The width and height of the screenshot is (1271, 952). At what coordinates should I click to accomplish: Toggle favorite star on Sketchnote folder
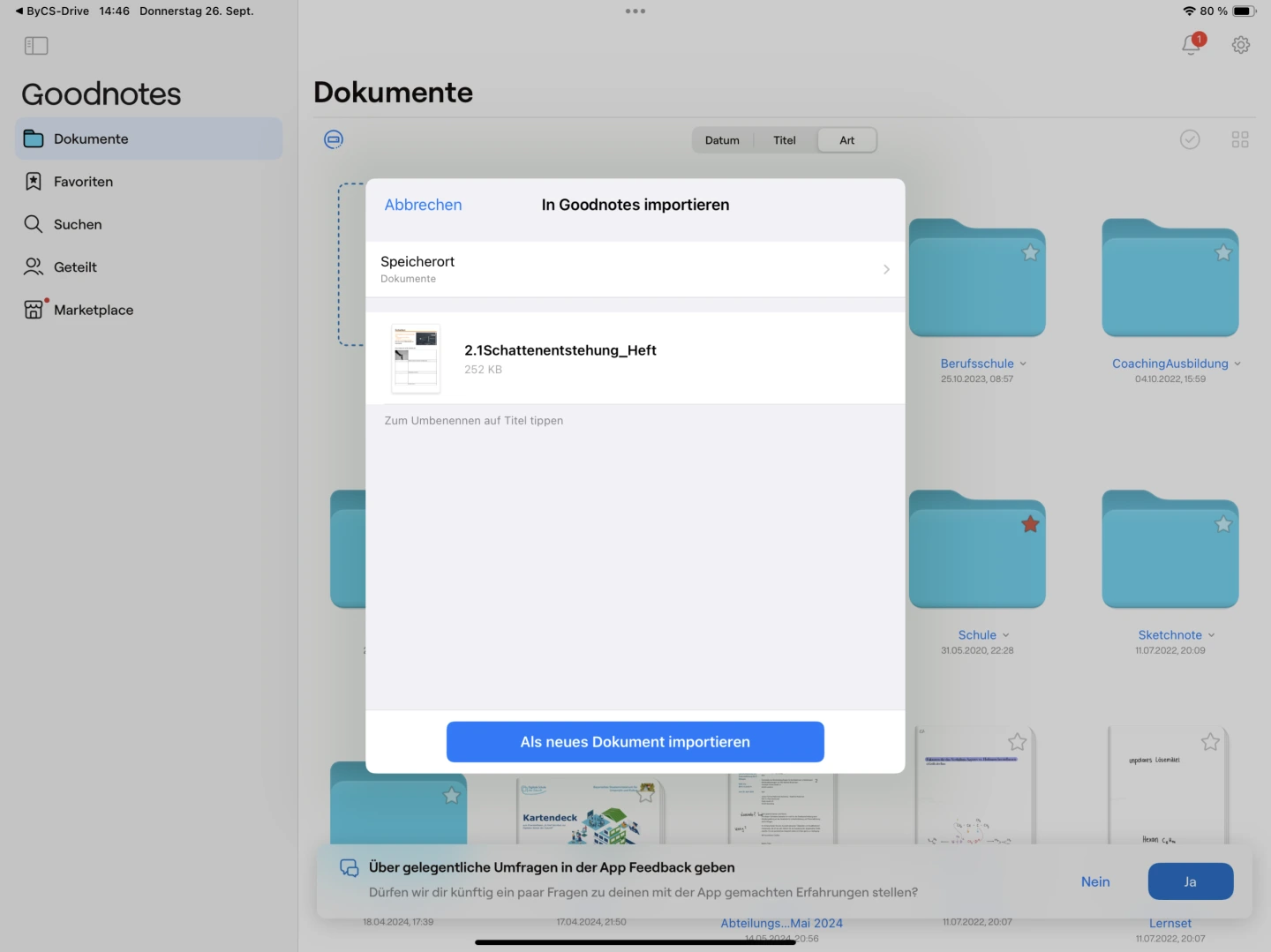[x=1222, y=524]
